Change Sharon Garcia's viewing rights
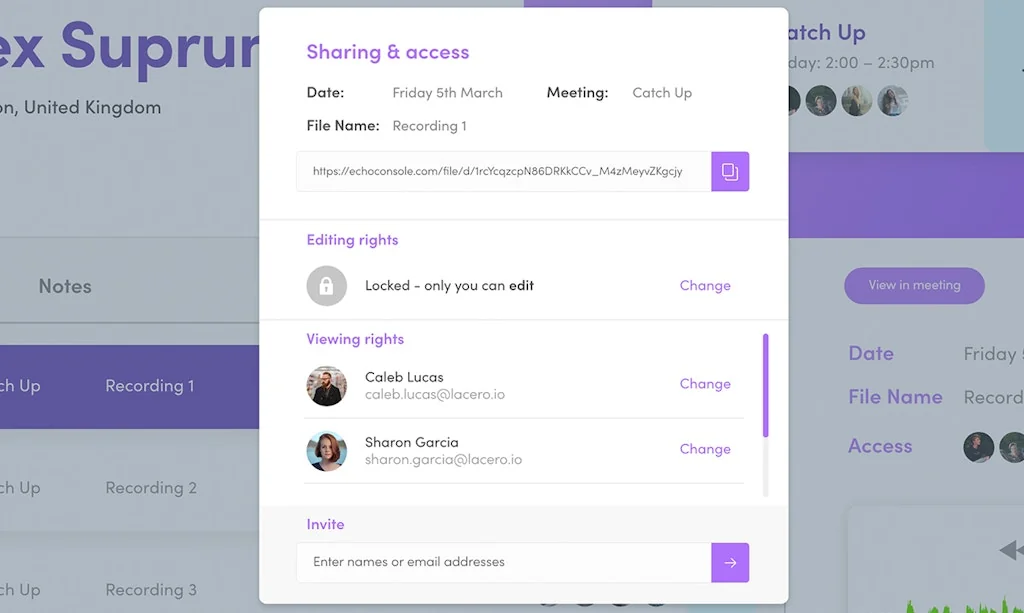The height and width of the screenshot is (613, 1024). click(x=704, y=448)
